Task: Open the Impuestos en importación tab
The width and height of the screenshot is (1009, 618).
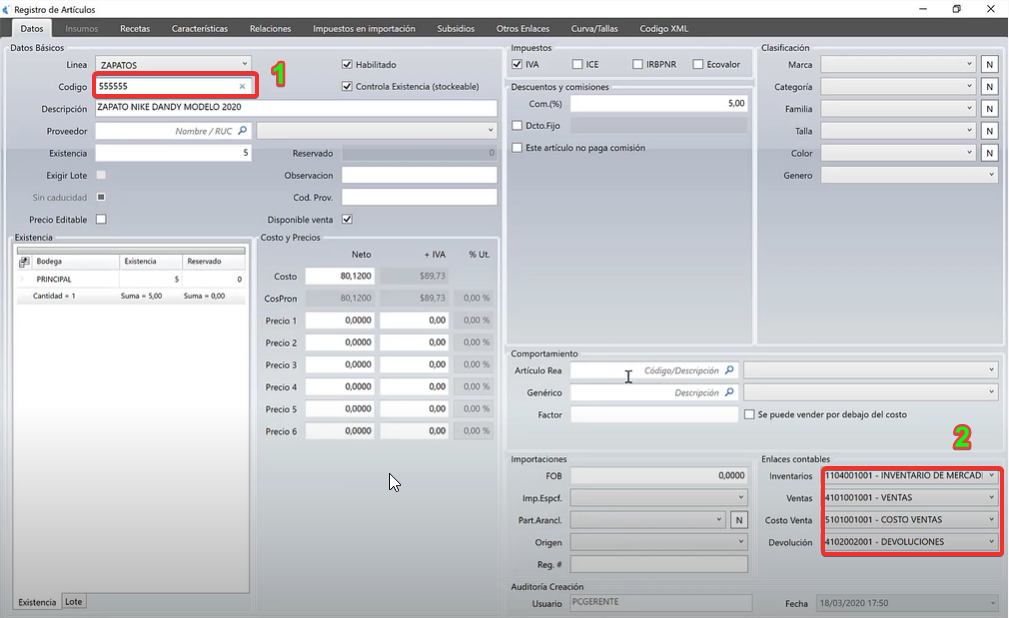Action: tap(364, 28)
